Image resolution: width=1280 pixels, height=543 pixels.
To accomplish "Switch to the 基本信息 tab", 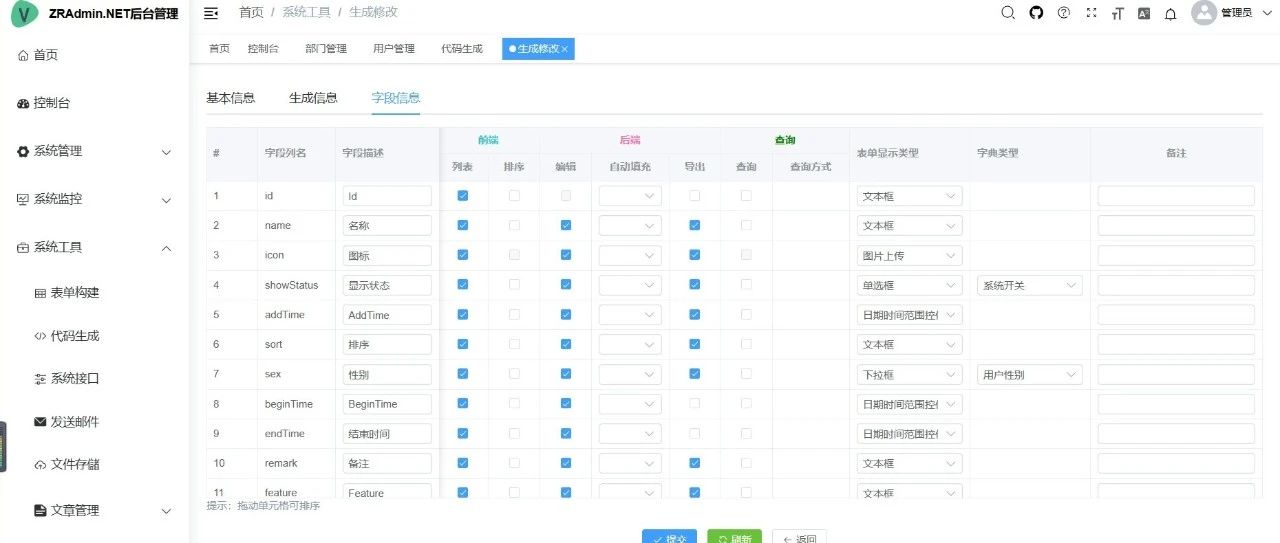I will [x=230, y=98].
